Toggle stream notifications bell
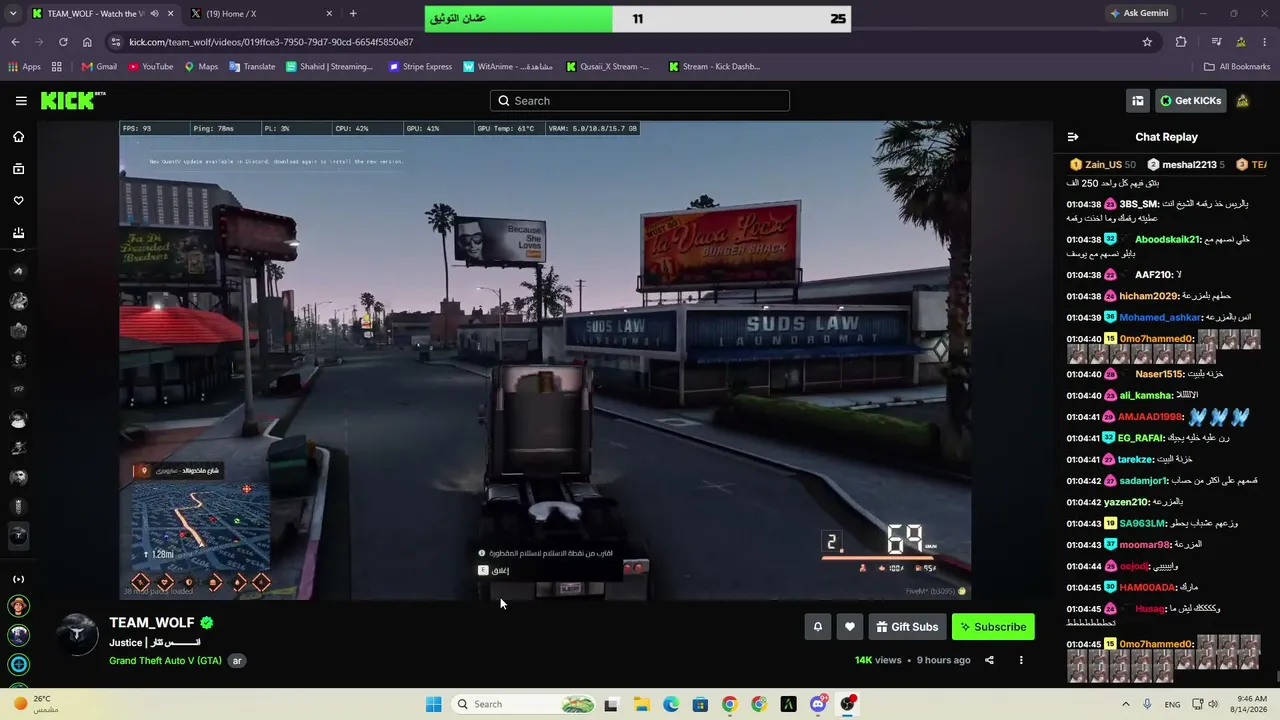The image size is (1280, 720). 817,627
